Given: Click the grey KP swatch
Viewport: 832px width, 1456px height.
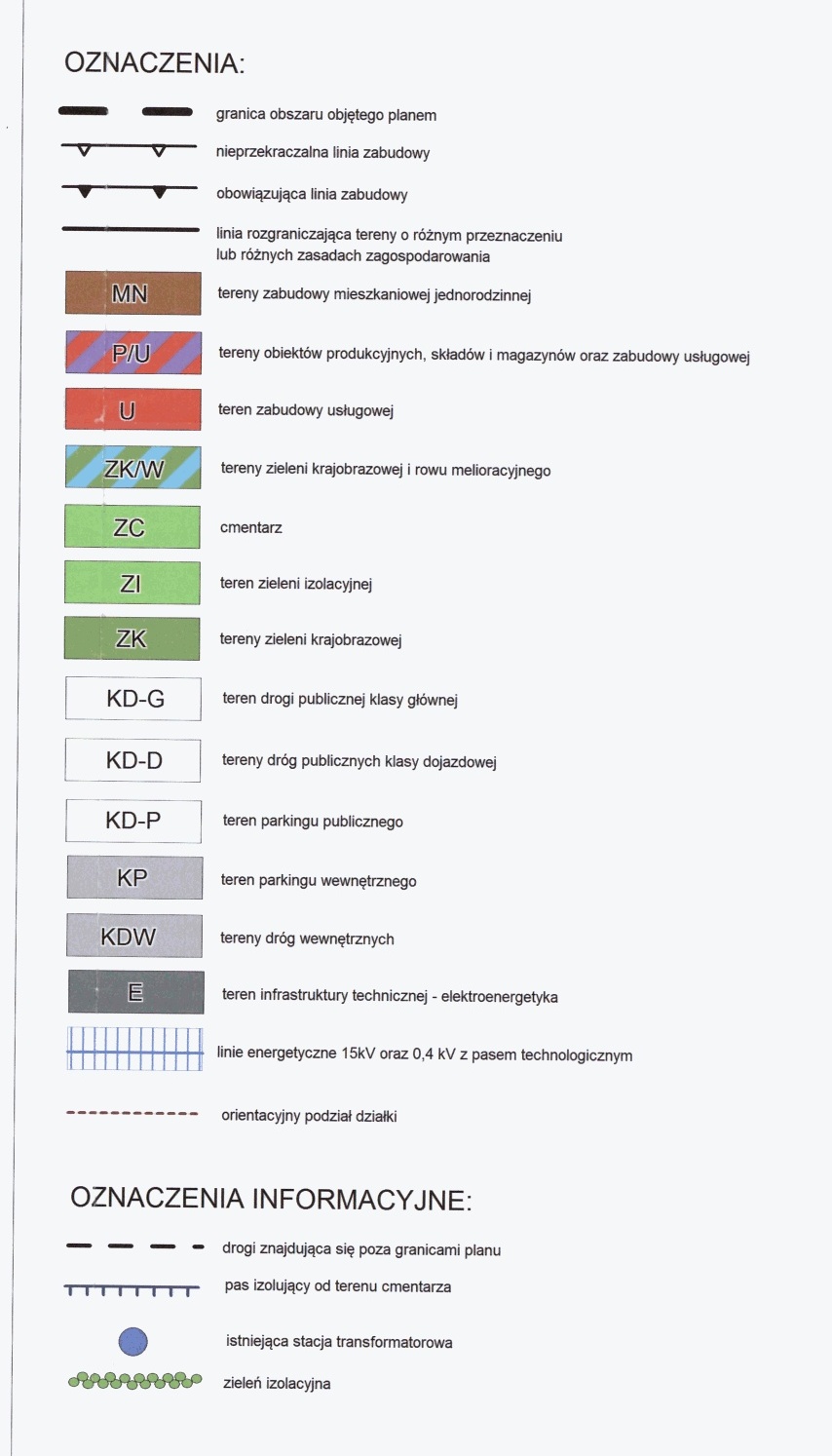Looking at the screenshot, I should 134,877.
